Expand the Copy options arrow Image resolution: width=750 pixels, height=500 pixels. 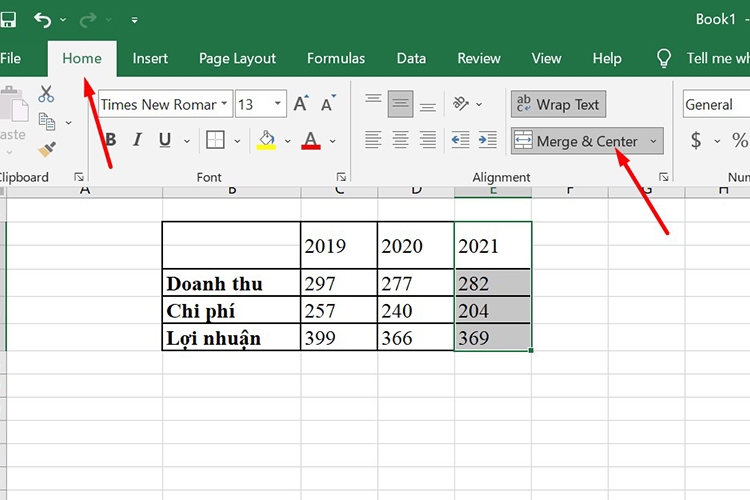click(x=69, y=123)
